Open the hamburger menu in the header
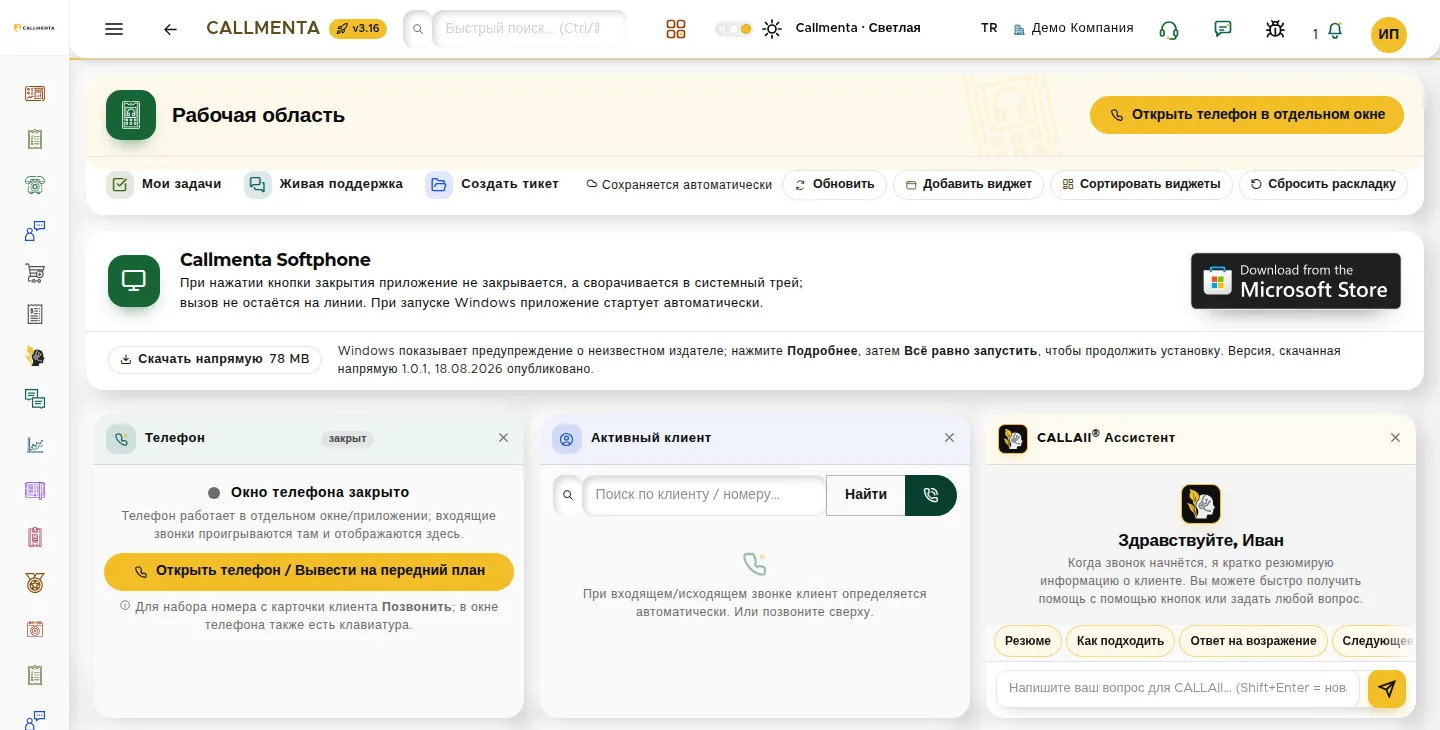The image size is (1440, 730). tap(114, 29)
